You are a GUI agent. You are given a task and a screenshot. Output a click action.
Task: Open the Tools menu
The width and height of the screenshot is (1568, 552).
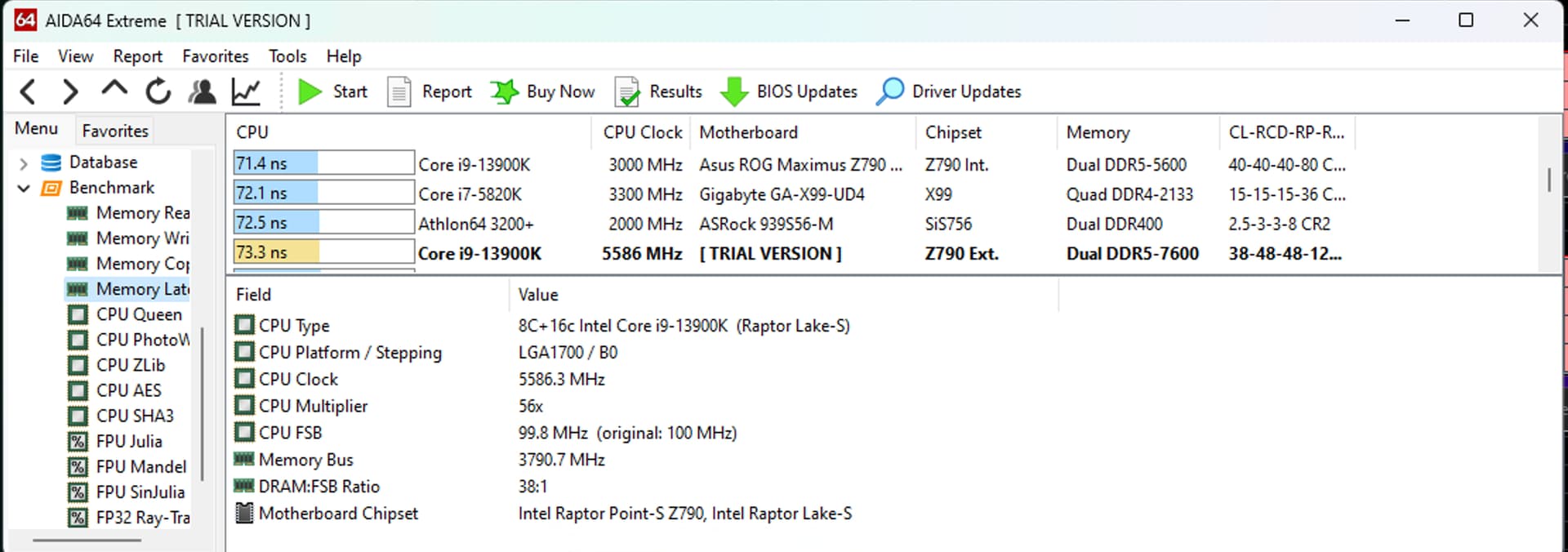[287, 56]
